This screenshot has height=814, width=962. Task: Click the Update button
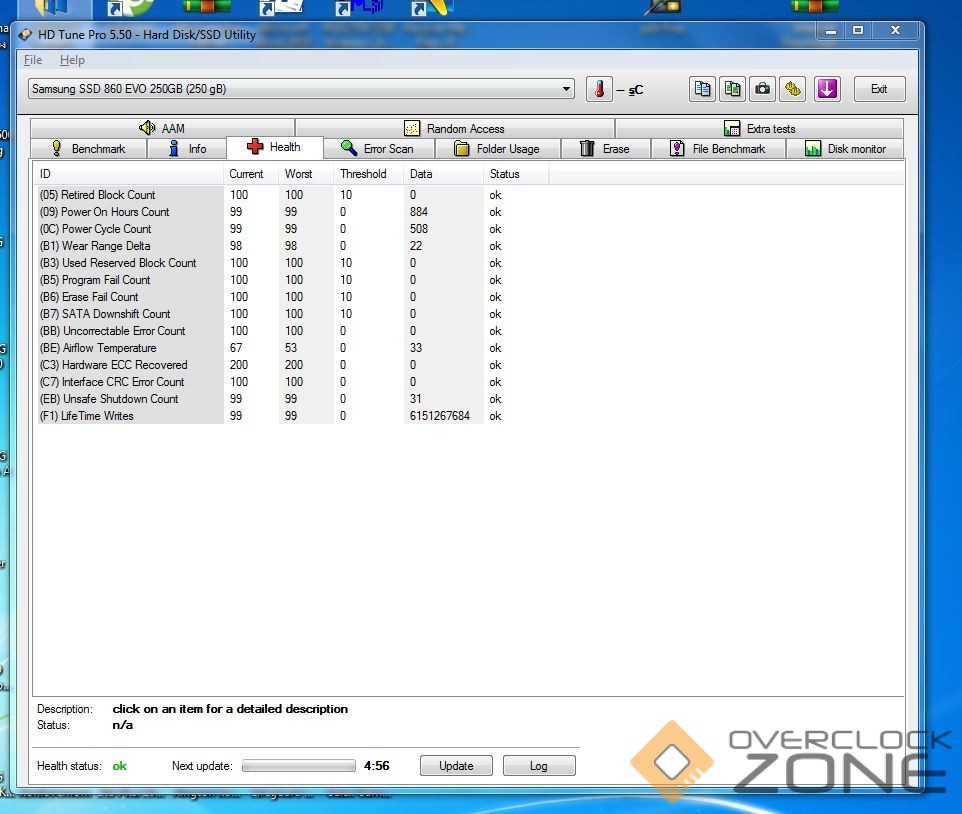(456, 766)
